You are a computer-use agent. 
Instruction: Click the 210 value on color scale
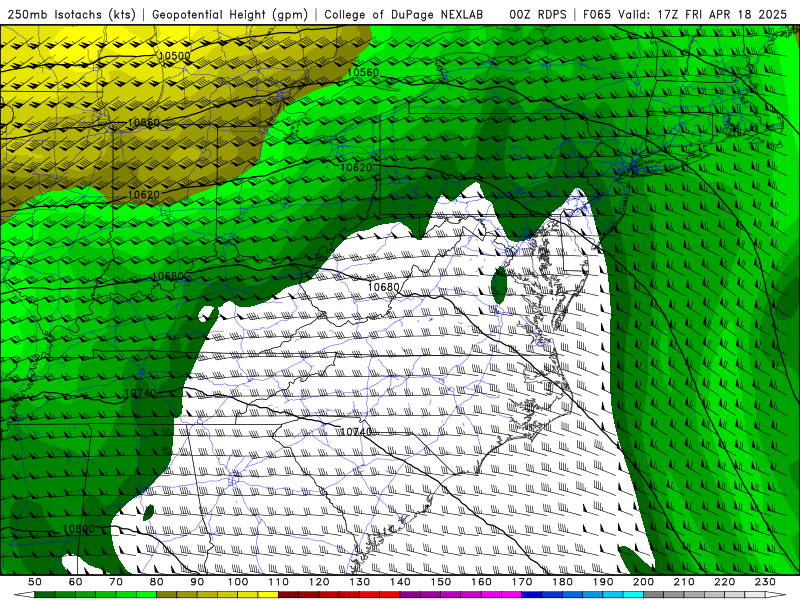pos(684,582)
